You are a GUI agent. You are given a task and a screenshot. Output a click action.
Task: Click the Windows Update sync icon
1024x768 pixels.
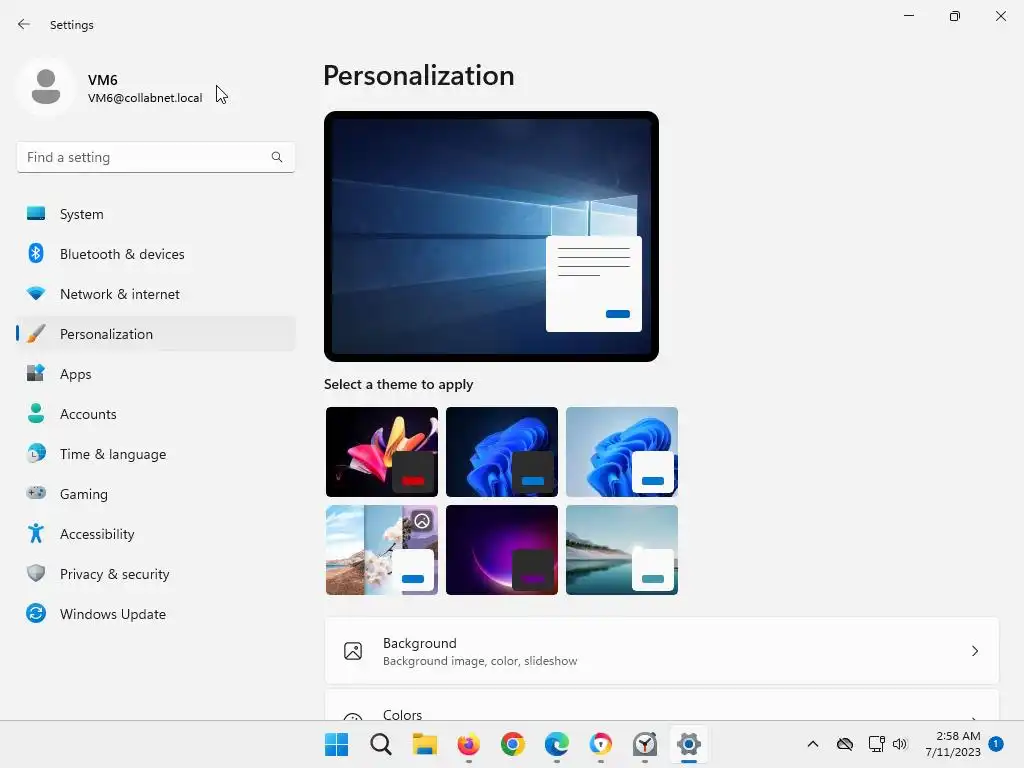pos(36,613)
